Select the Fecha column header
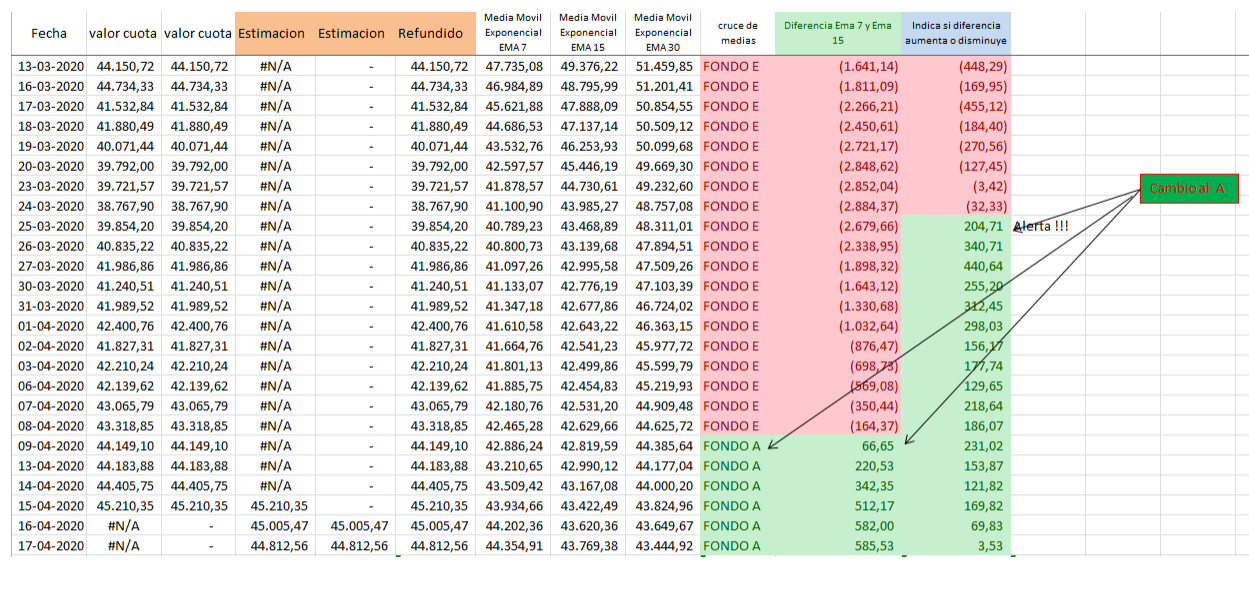 pyautogui.click(x=48, y=33)
